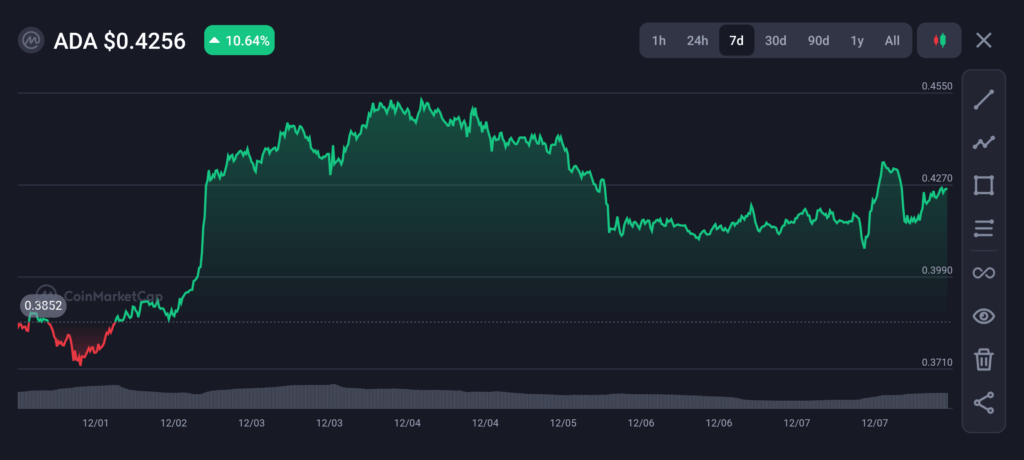This screenshot has height=460, width=1024.
Task: Click the 0.3852 opening price label
Action: point(43,305)
